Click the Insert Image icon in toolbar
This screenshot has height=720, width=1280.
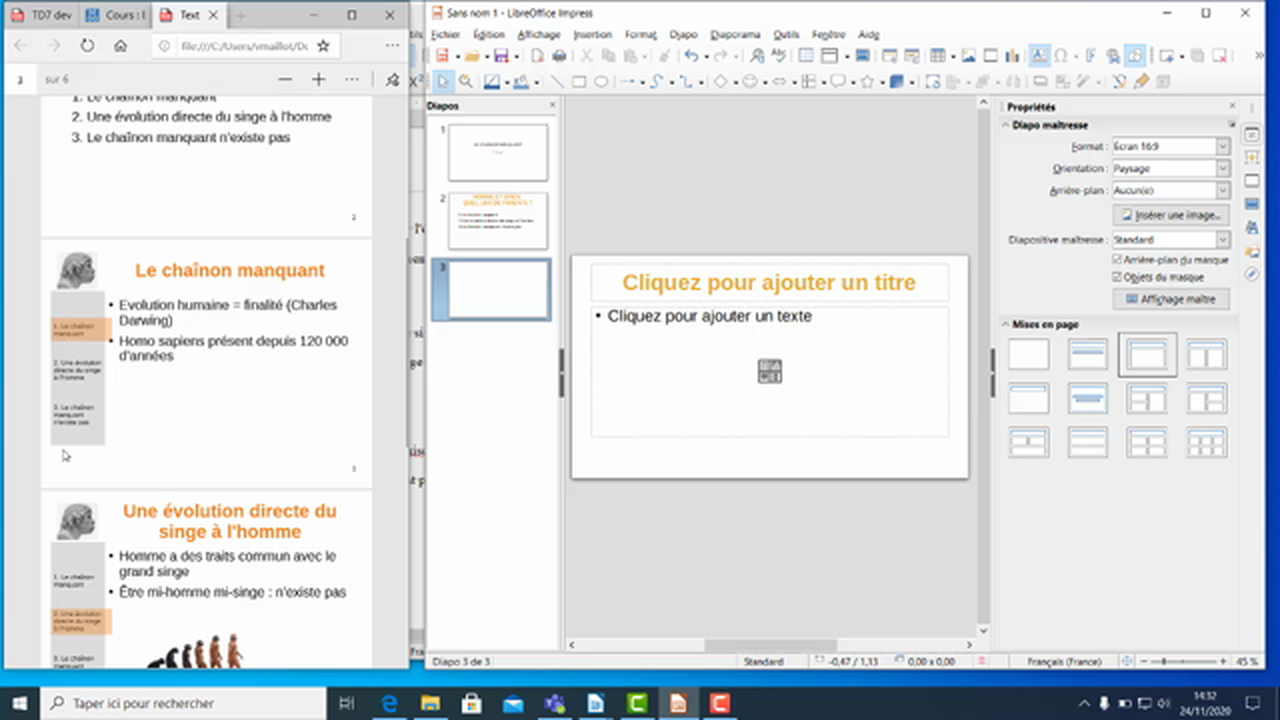(968, 56)
